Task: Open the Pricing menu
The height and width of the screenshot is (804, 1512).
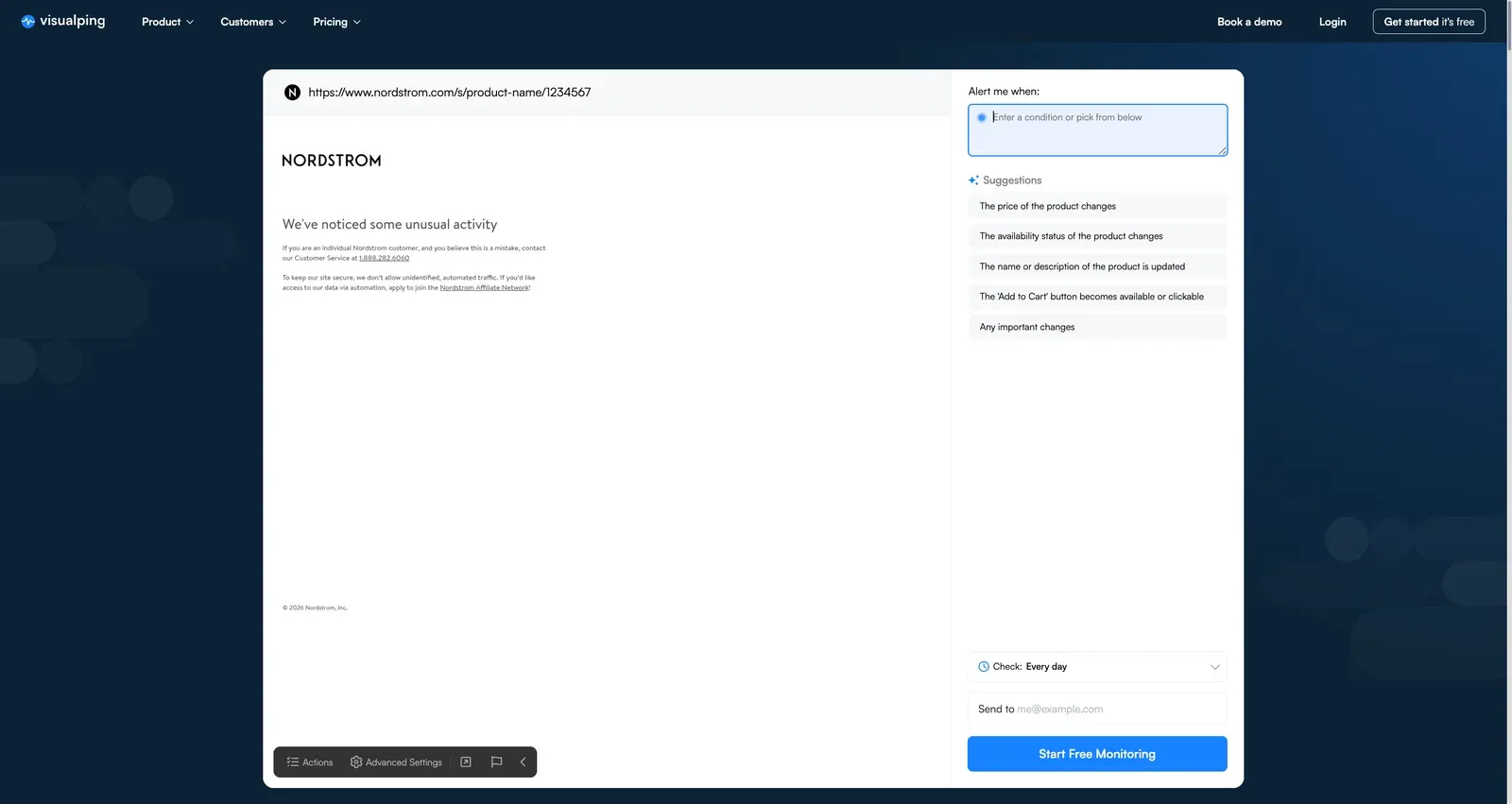Action: [336, 22]
